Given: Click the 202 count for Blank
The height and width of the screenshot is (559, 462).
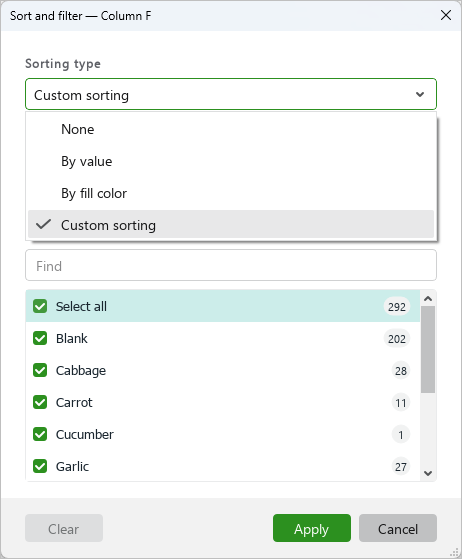Looking at the screenshot, I should pos(397,339).
